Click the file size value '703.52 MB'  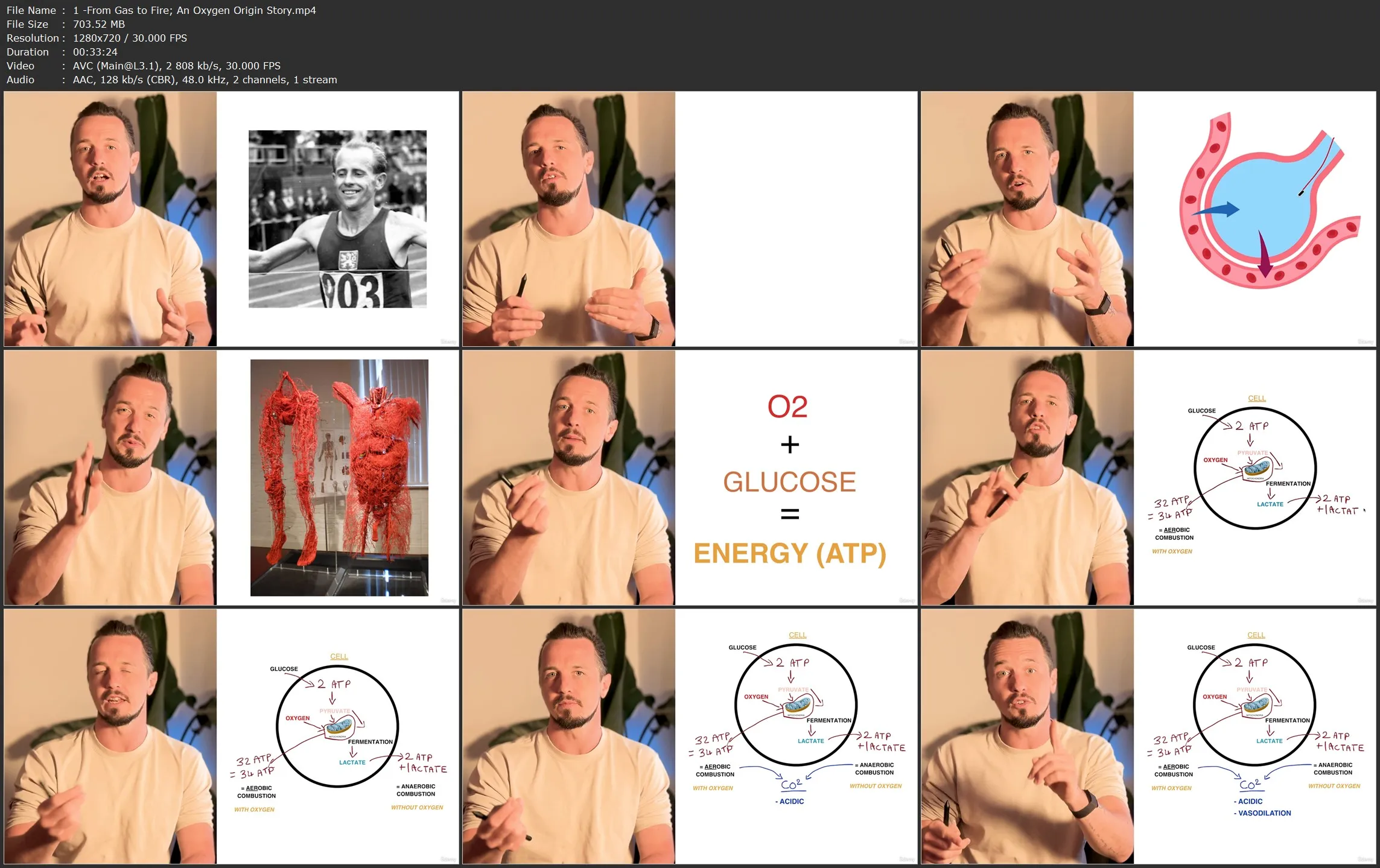[99, 24]
